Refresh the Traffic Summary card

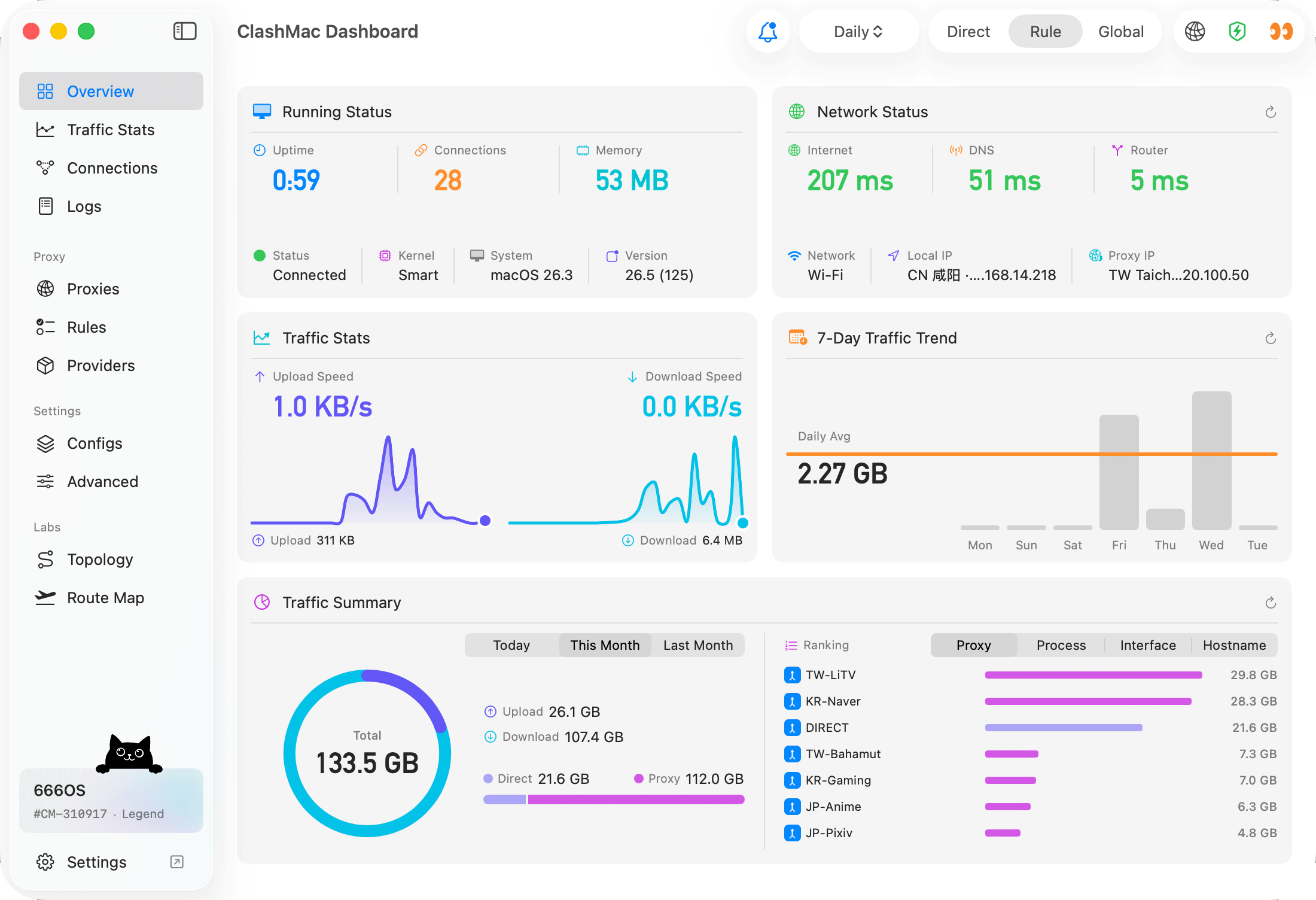(x=1271, y=603)
